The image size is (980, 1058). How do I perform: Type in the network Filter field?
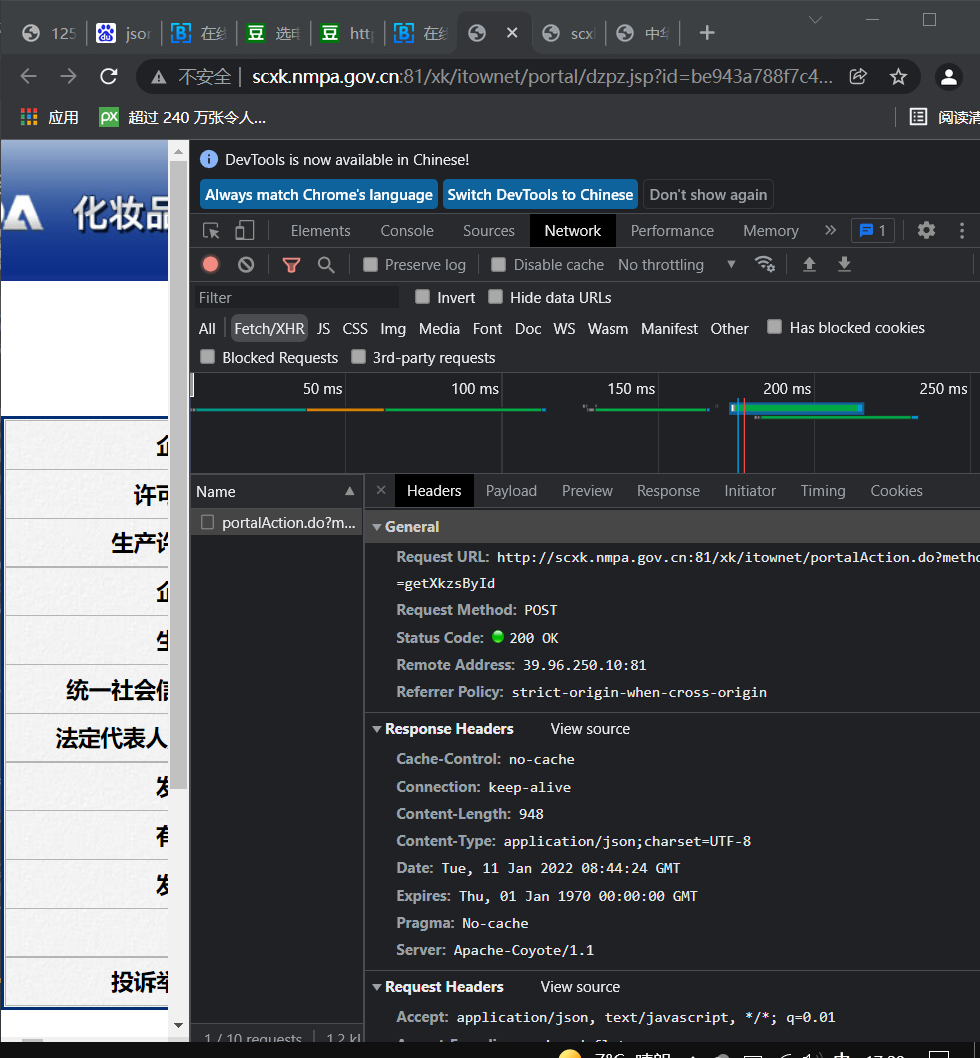[x=296, y=298]
